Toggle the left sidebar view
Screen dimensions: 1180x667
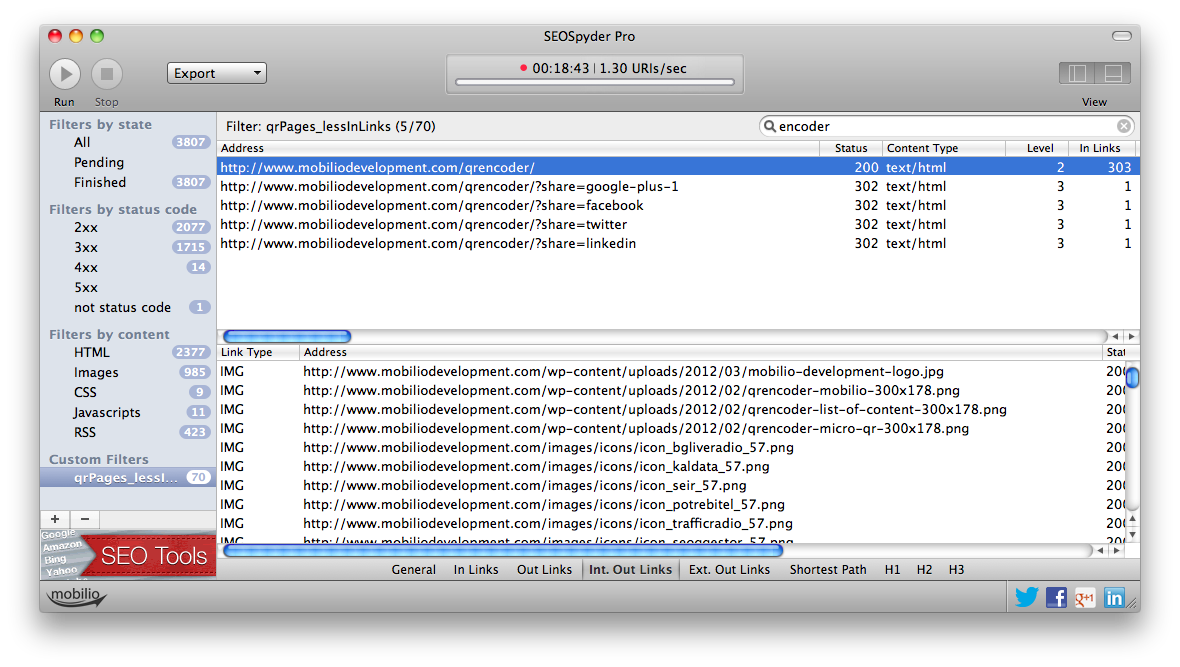coord(1077,73)
